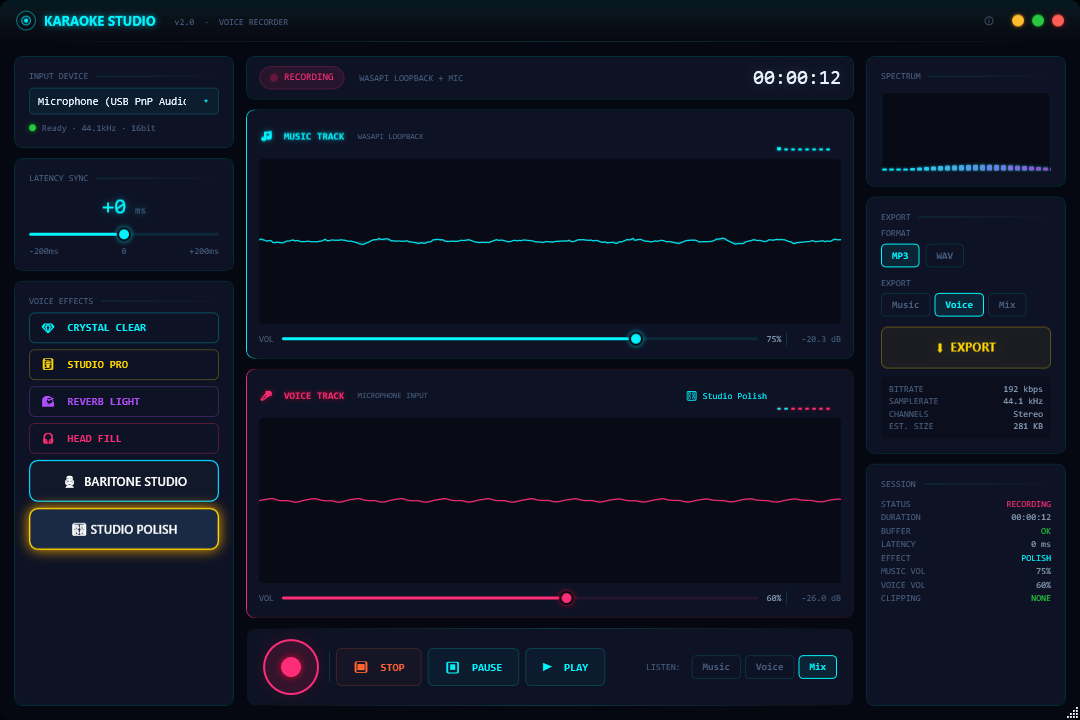Click the Music Track waveform display
The width and height of the screenshot is (1080, 720).
pyautogui.click(x=550, y=241)
